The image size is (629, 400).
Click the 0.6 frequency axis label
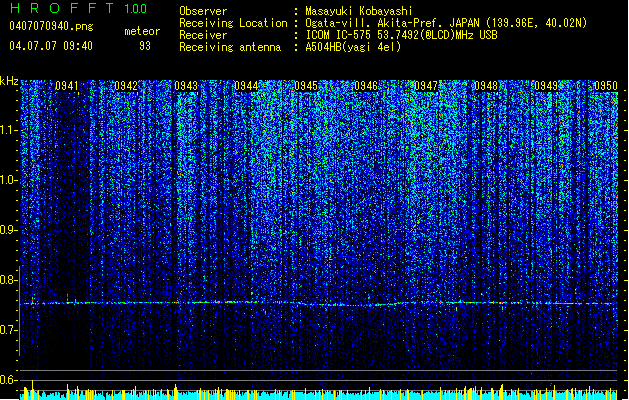9,380
